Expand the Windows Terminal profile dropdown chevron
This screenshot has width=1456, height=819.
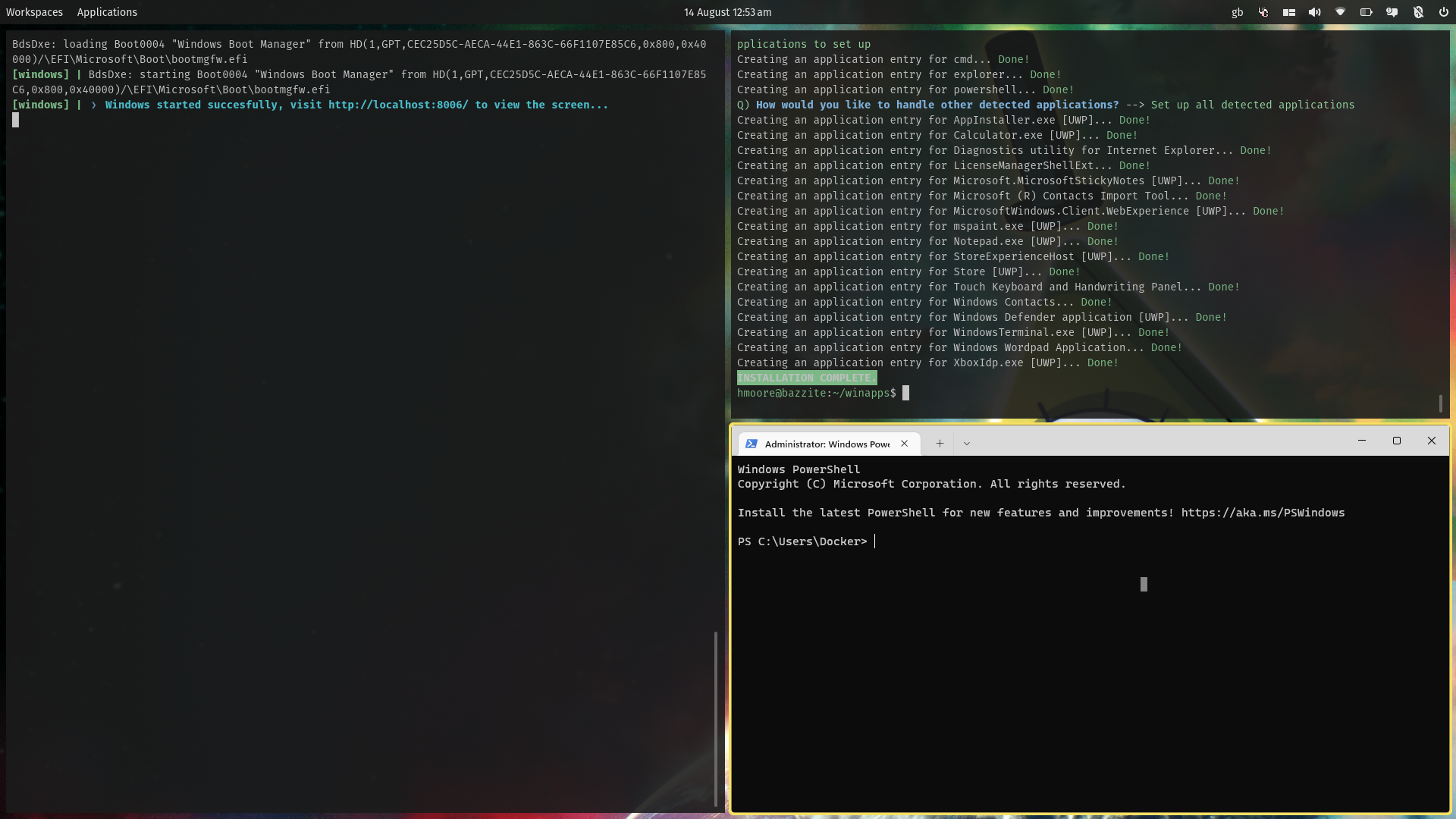pyautogui.click(x=966, y=444)
